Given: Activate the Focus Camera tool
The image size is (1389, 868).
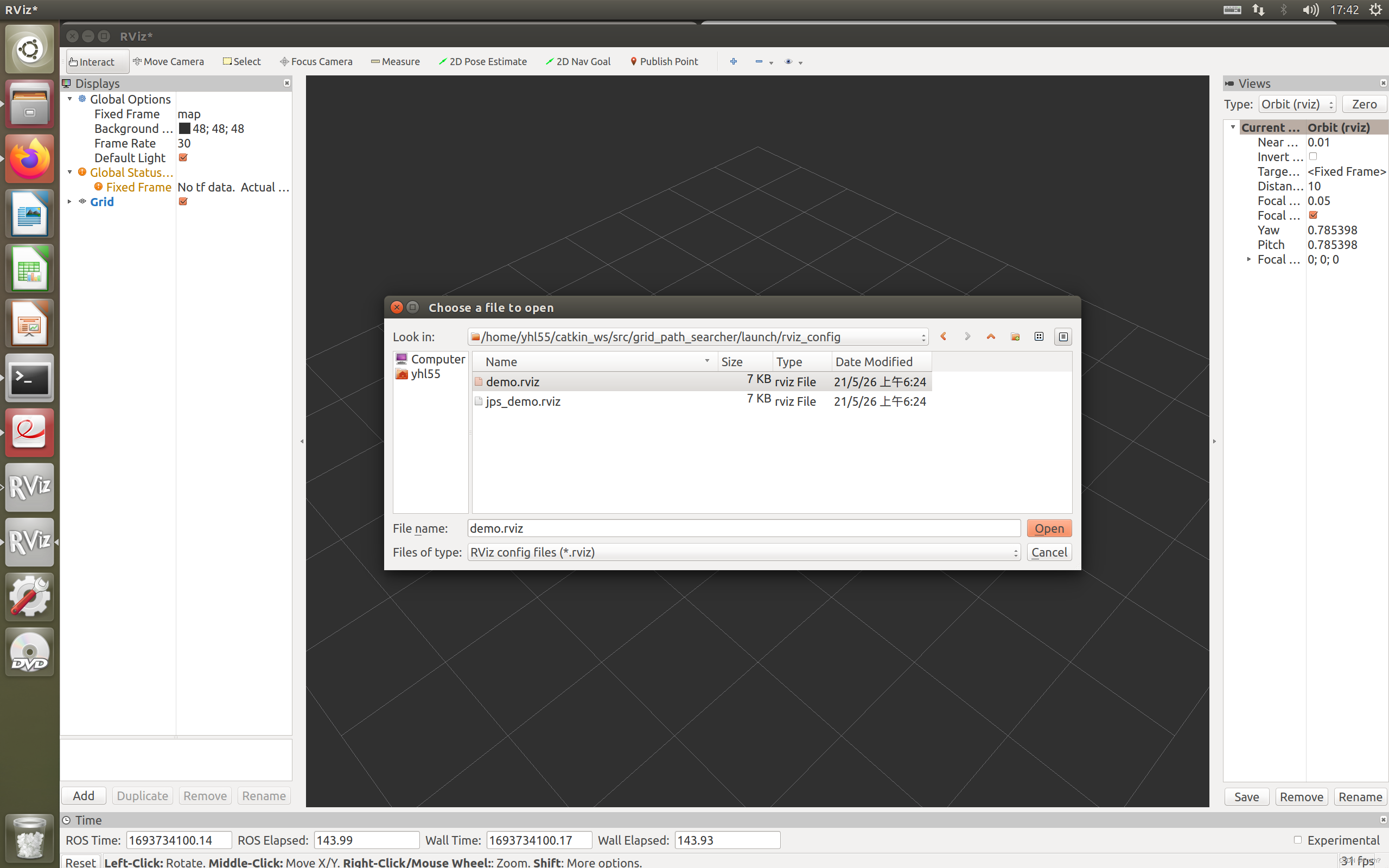Looking at the screenshot, I should [316, 61].
